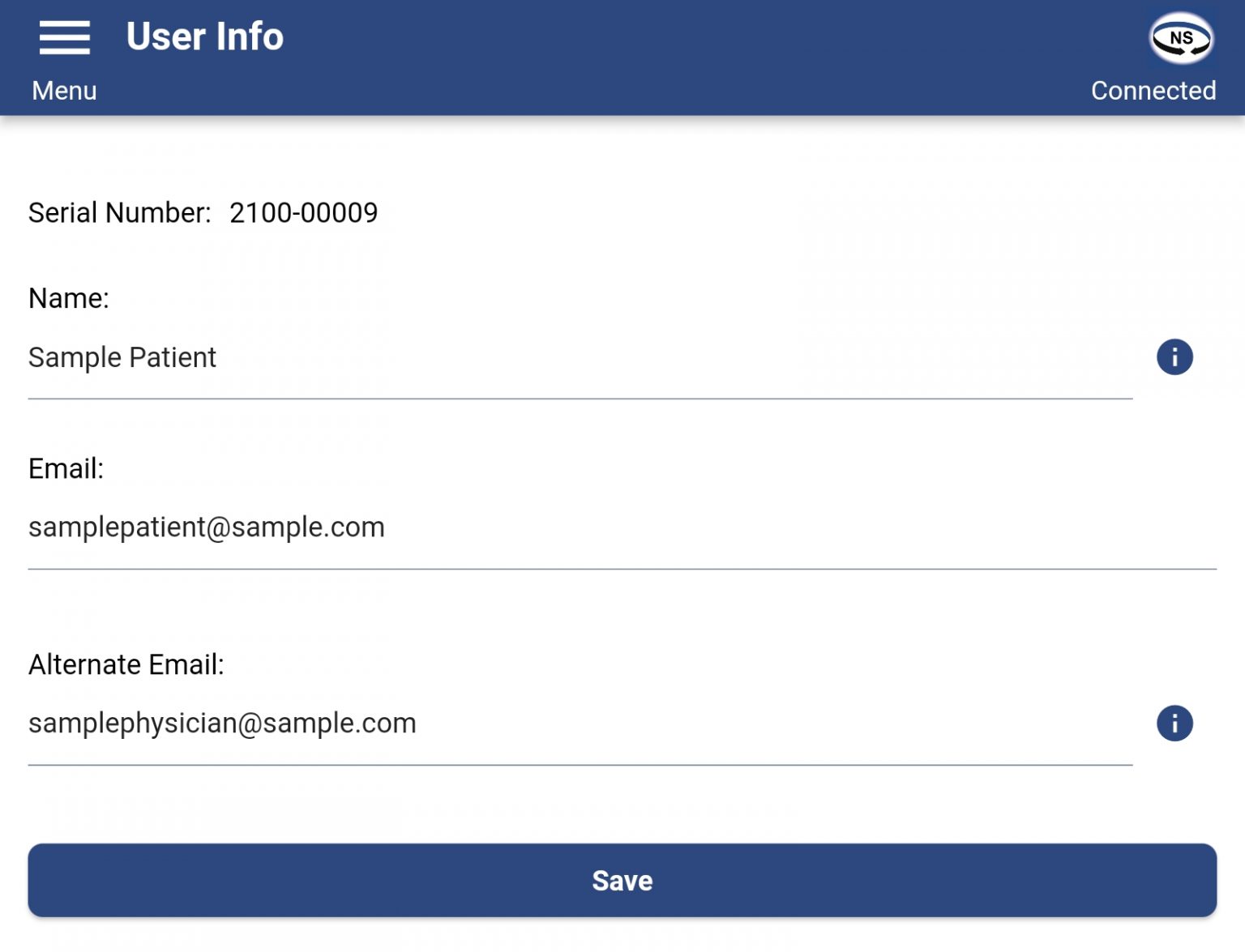This screenshot has width=1245, height=952.
Task: Open the hamburger menu icon
Action: (x=64, y=37)
